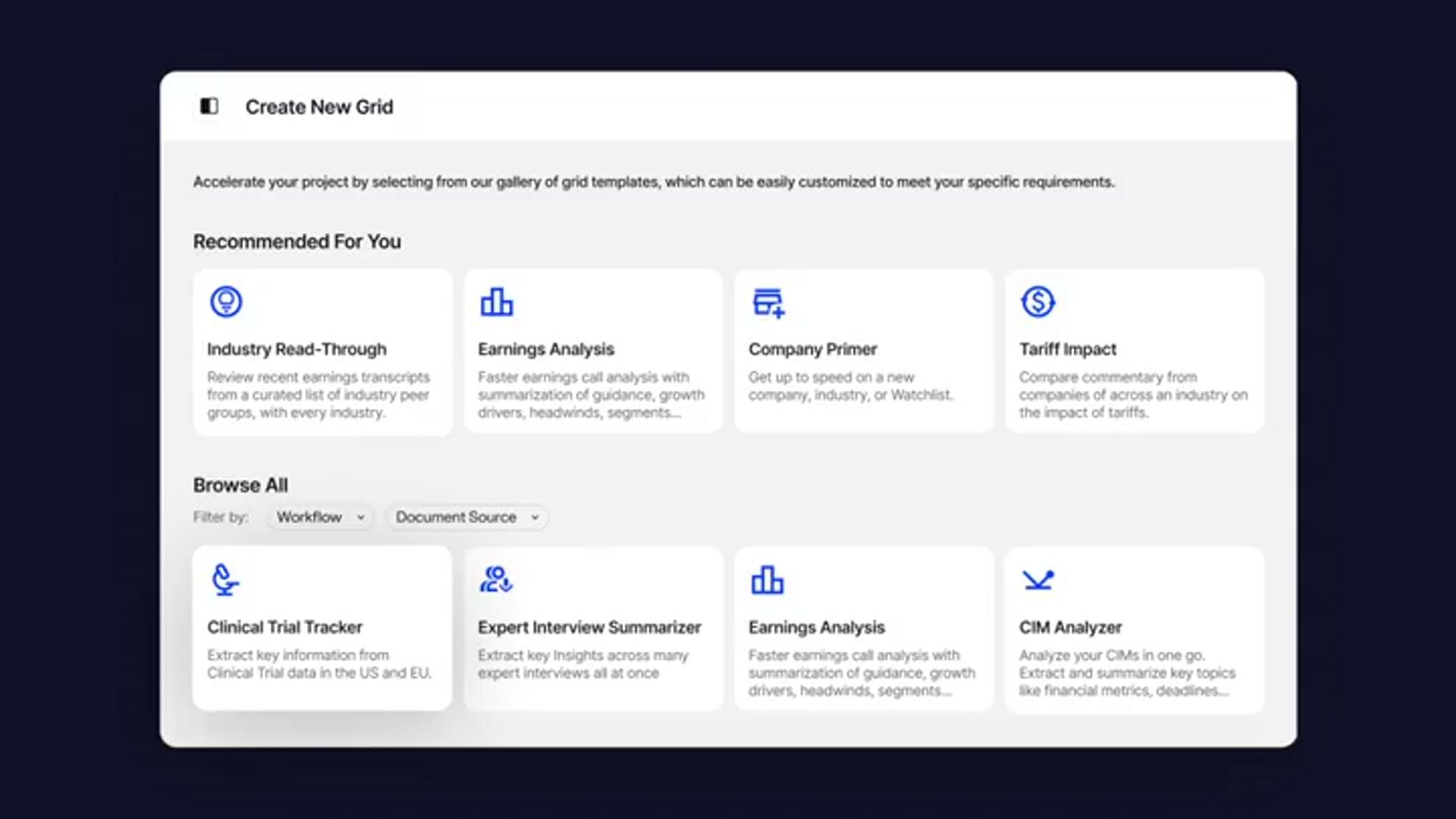Choose the Expert Interview Summarizer card title
This screenshot has width=1456, height=819.
[x=589, y=628]
